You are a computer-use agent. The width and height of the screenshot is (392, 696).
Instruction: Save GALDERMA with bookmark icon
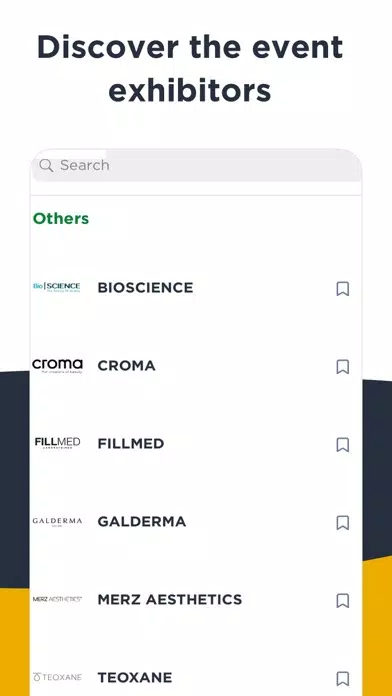[342, 522]
